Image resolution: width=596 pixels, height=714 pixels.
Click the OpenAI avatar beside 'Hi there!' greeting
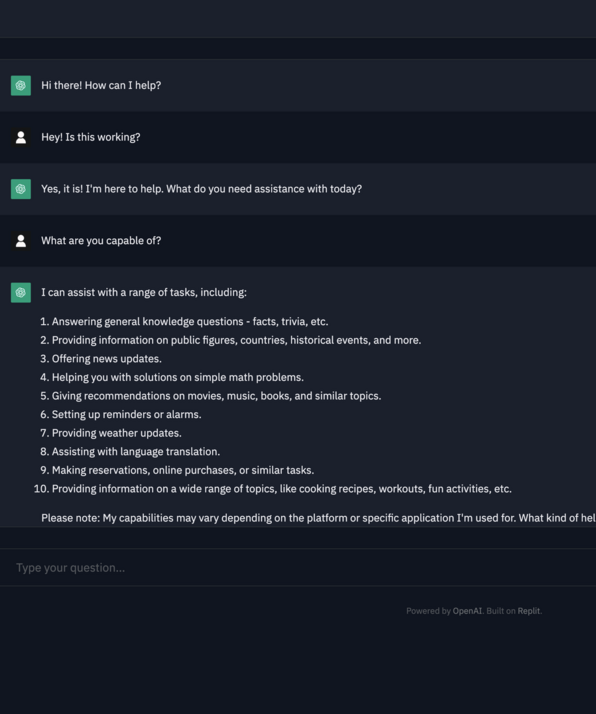click(21, 86)
